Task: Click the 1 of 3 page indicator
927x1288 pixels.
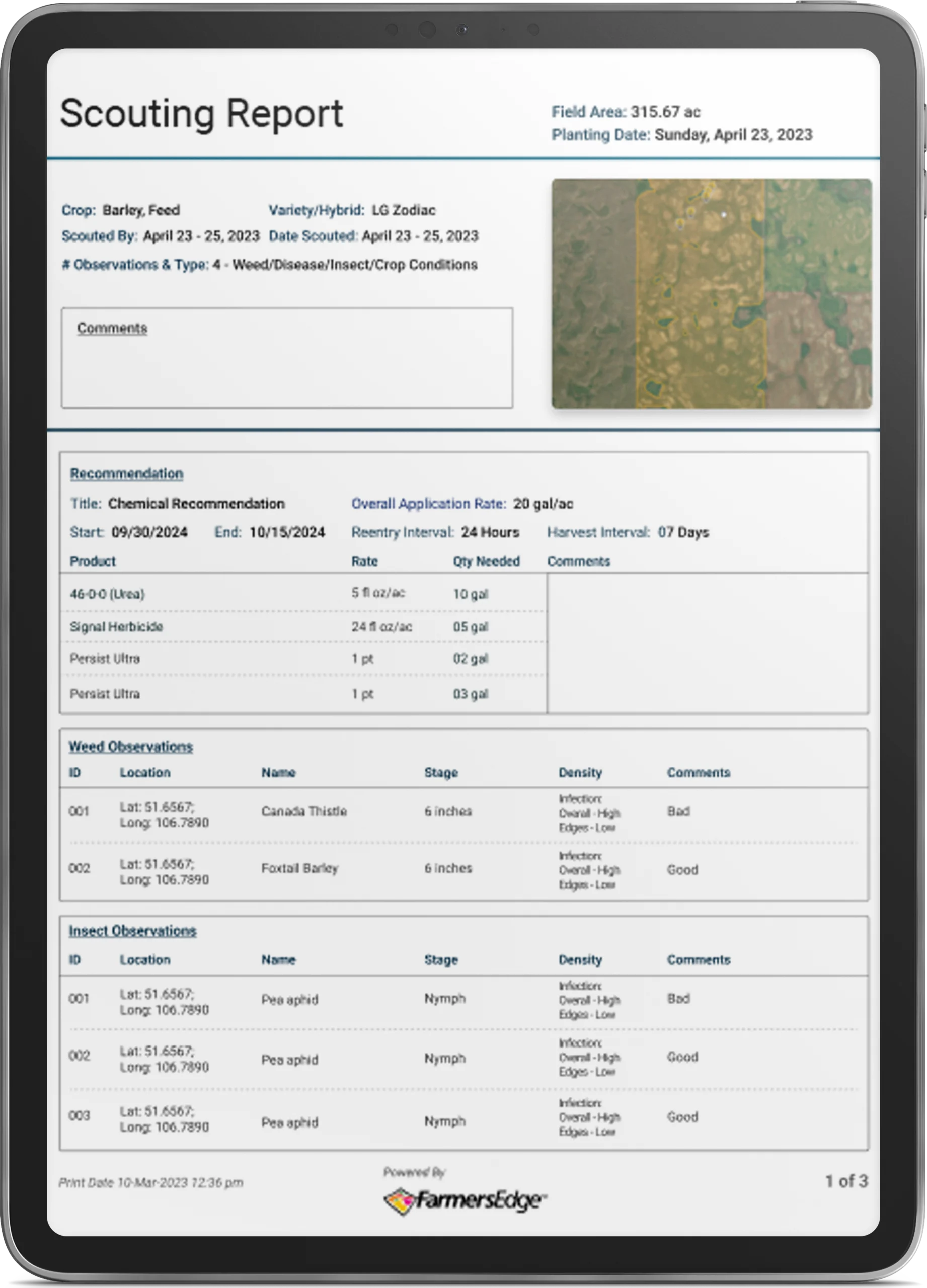Action: click(x=846, y=1181)
